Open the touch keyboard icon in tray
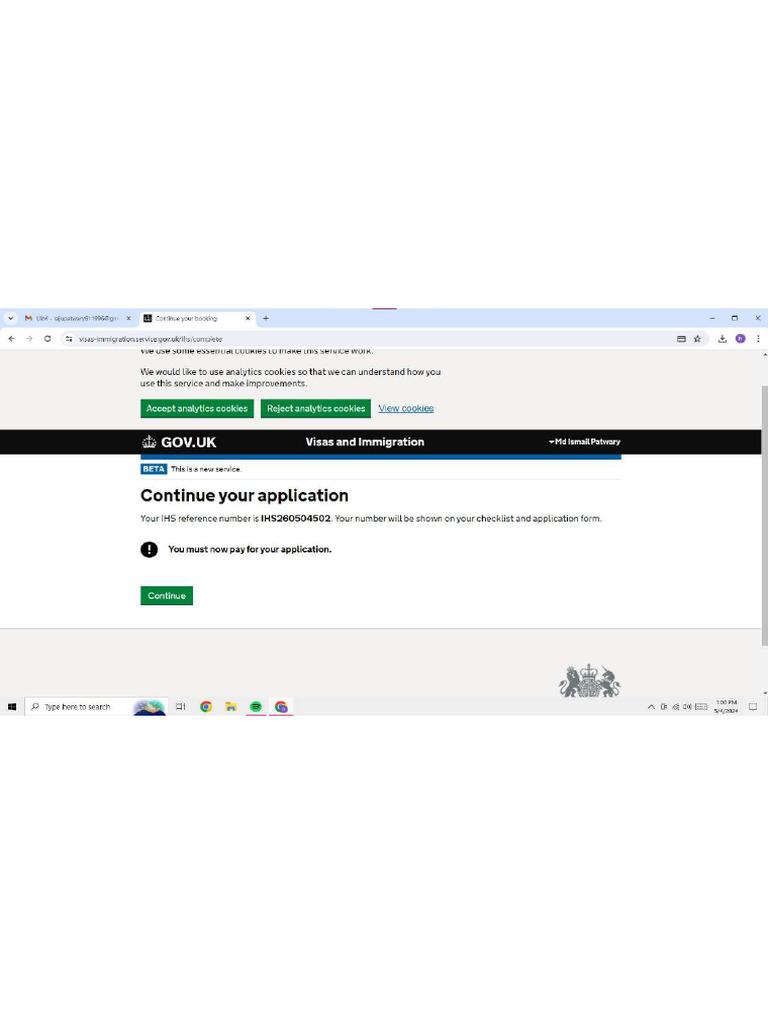This screenshot has width=768, height=1024. (701, 707)
